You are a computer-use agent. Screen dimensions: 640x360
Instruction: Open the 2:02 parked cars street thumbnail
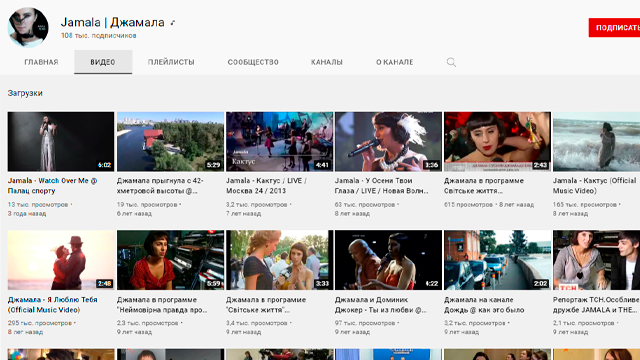[x=497, y=260]
